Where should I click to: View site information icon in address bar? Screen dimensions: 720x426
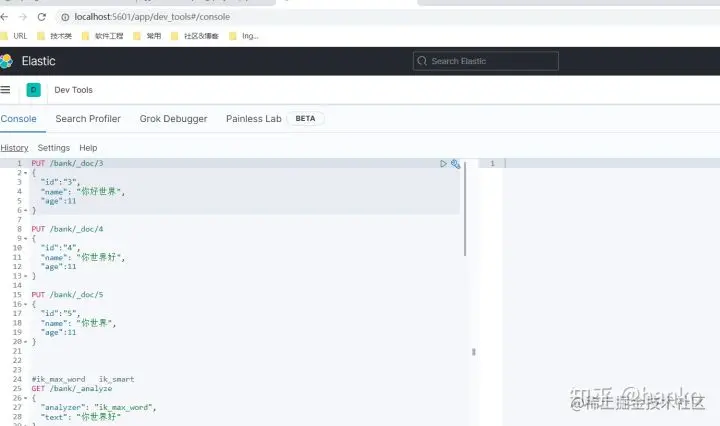pos(65,17)
